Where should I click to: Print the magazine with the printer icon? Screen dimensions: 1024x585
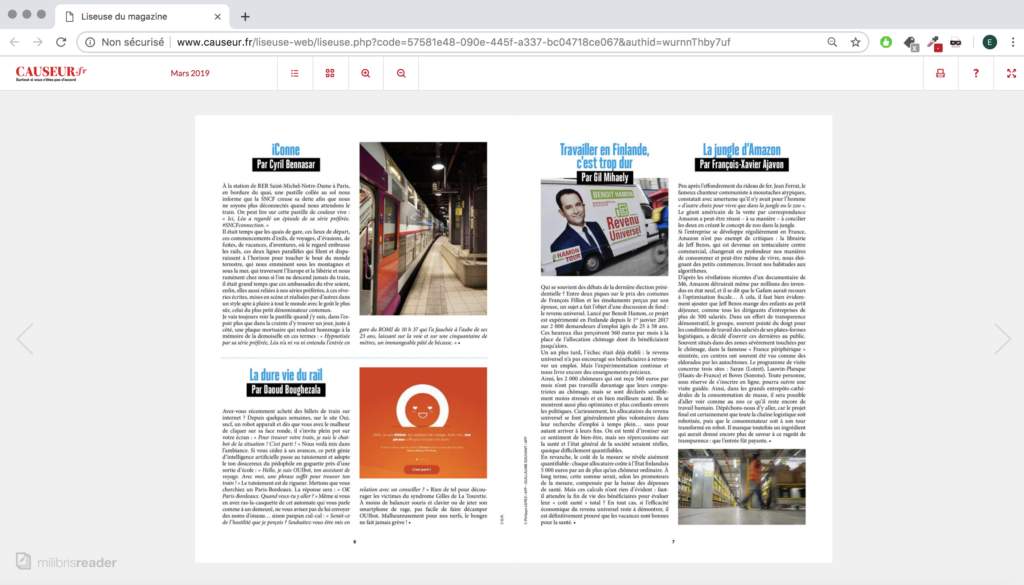tap(940, 73)
